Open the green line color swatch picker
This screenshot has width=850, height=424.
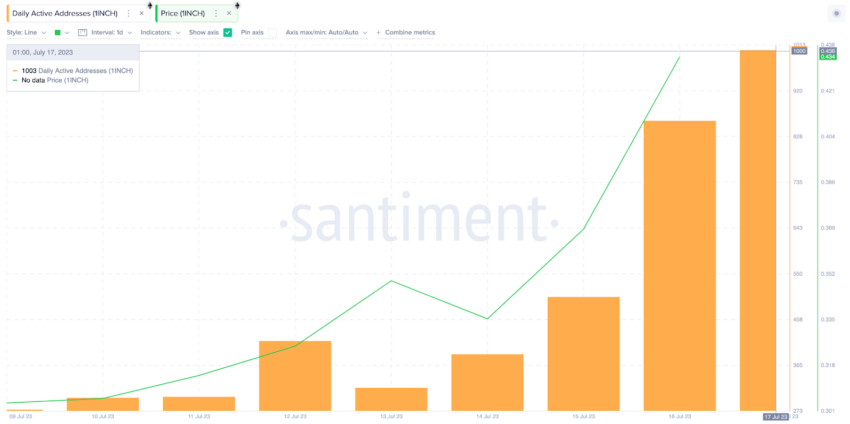[x=62, y=33]
